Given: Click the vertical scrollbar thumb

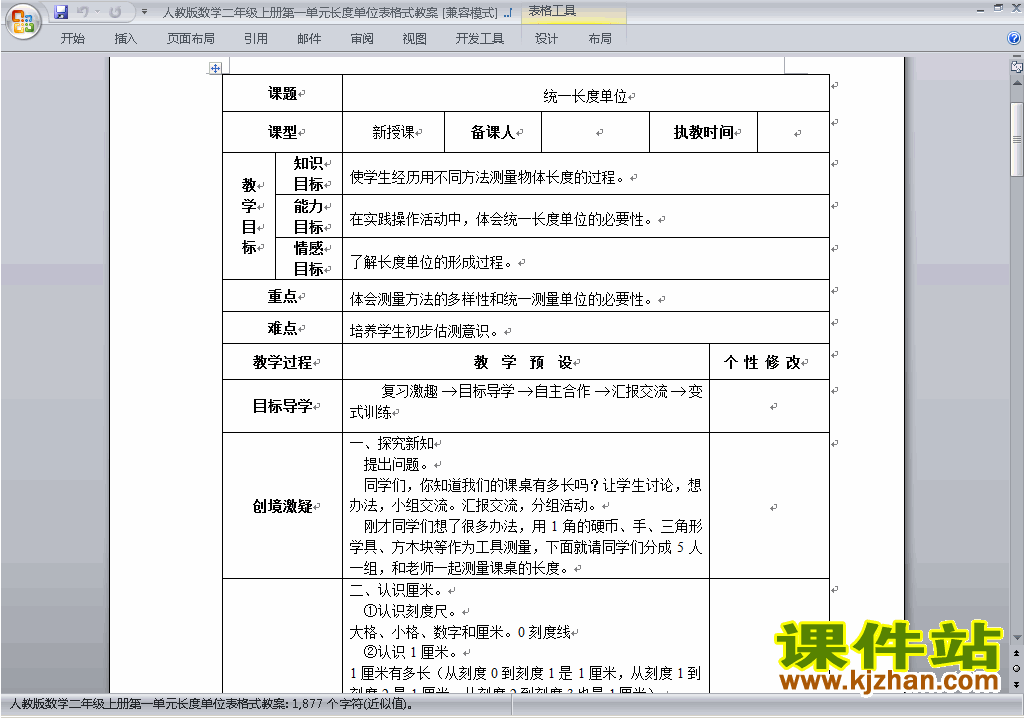Looking at the screenshot, I should [x=1016, y=139].
